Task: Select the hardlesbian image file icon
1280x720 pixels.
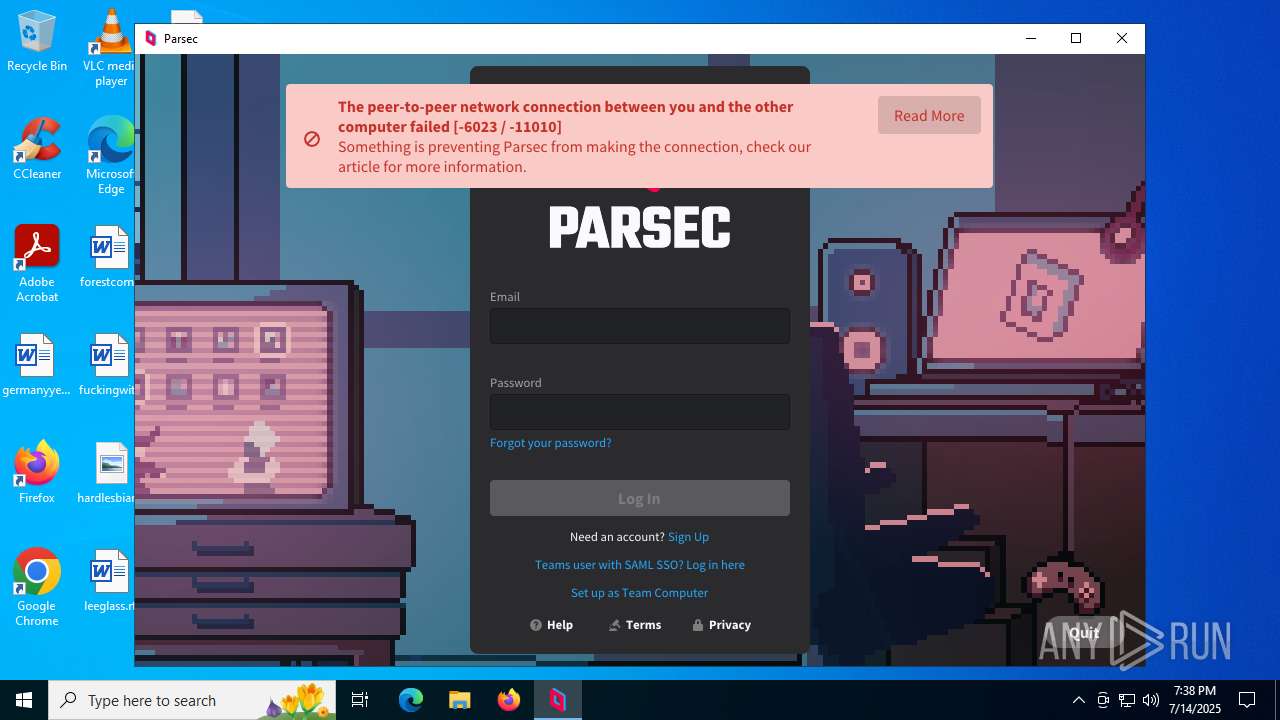Action: coord(109,473)
